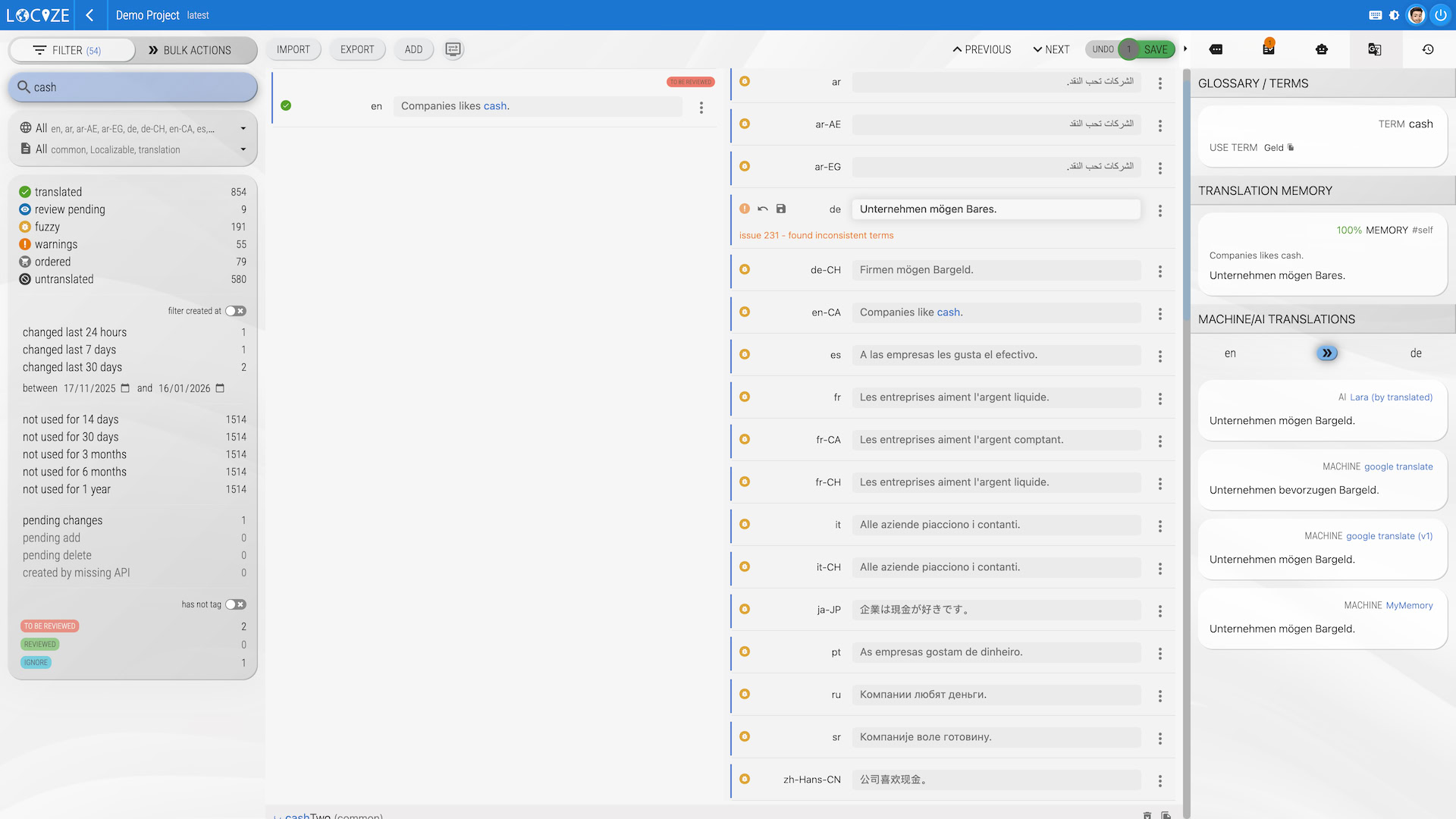1456x819 pixels.
Task: Click the green SAVE button
Action: (1156, 49)
